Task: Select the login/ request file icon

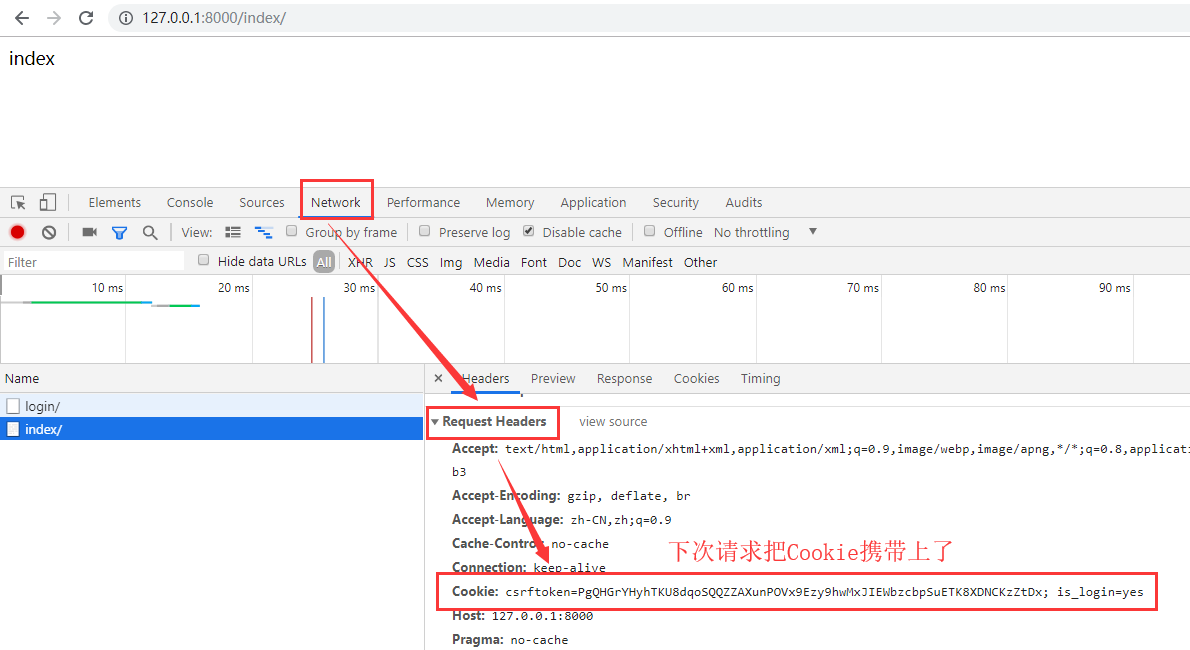Action: point(13,406)
